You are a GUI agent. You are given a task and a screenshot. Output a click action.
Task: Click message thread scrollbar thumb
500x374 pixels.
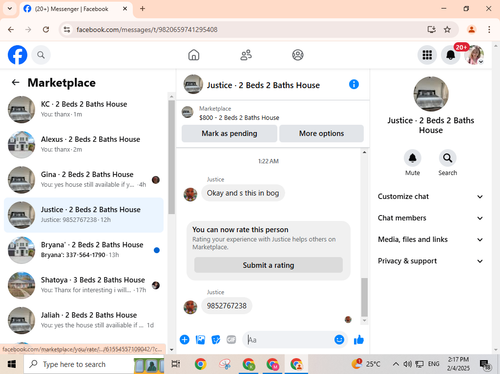pyautogui.click(x=364, y=297)
